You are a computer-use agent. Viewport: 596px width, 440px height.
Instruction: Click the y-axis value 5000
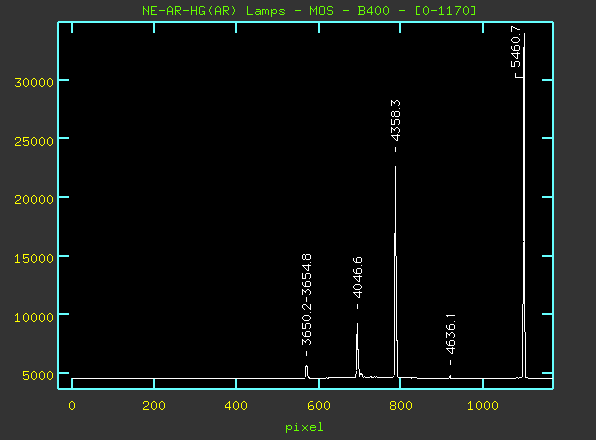(38, 375)
